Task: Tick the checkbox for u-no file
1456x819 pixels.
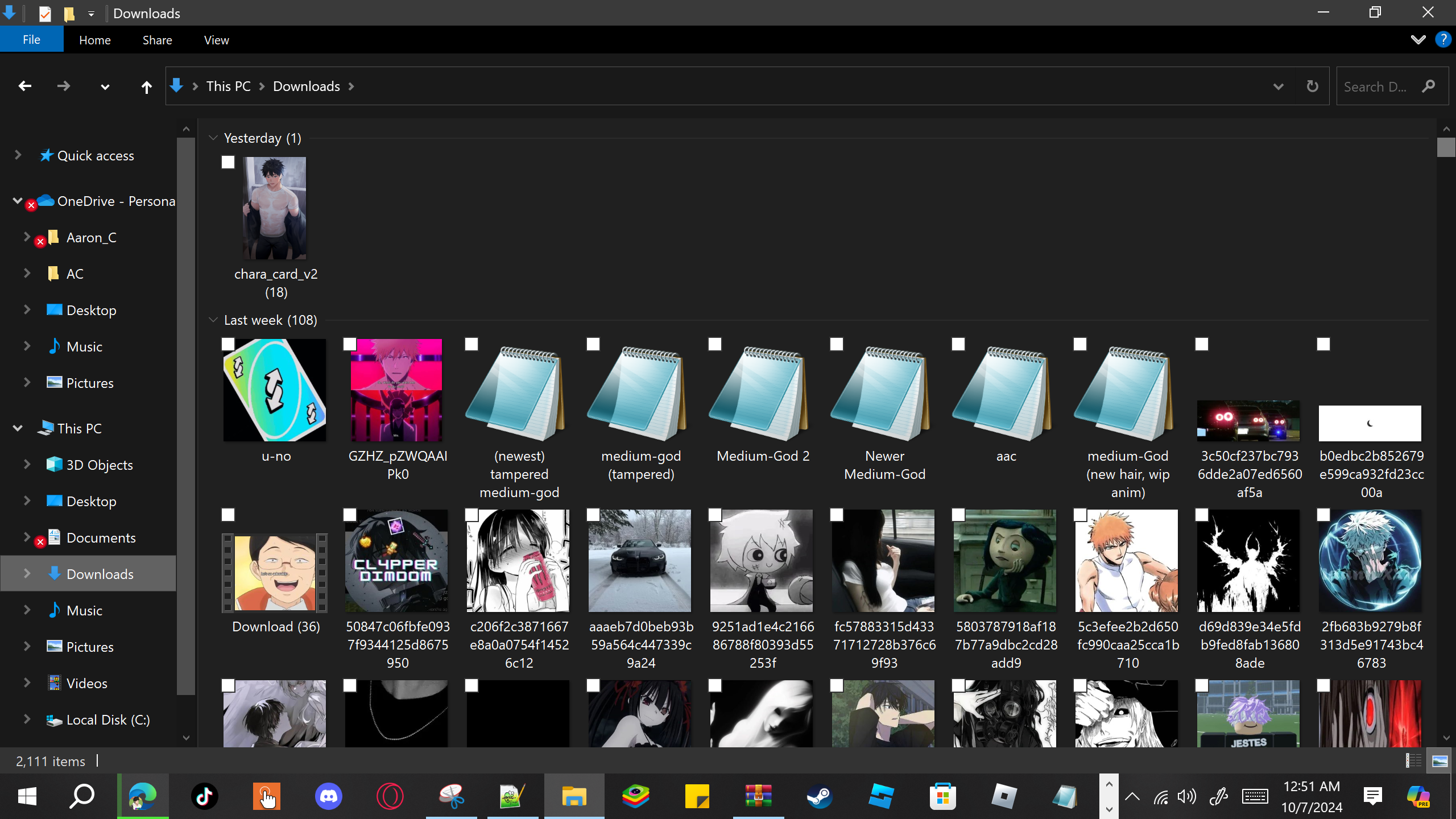Action: pyautogui.click(x=228, y=344)
